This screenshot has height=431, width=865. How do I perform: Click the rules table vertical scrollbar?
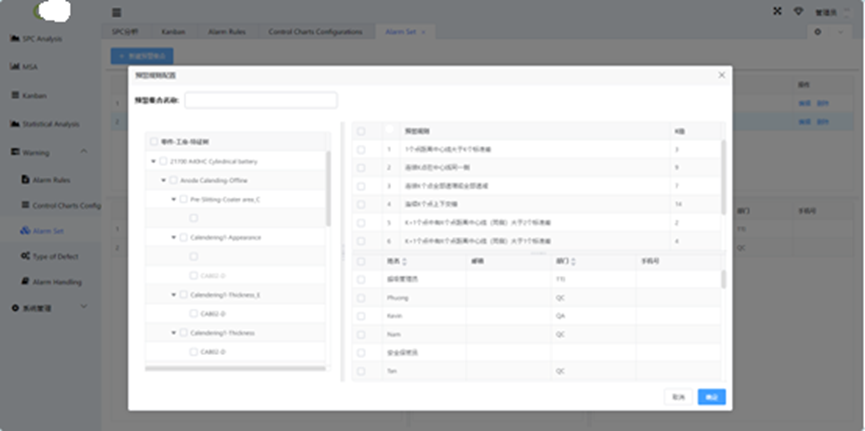724,177
